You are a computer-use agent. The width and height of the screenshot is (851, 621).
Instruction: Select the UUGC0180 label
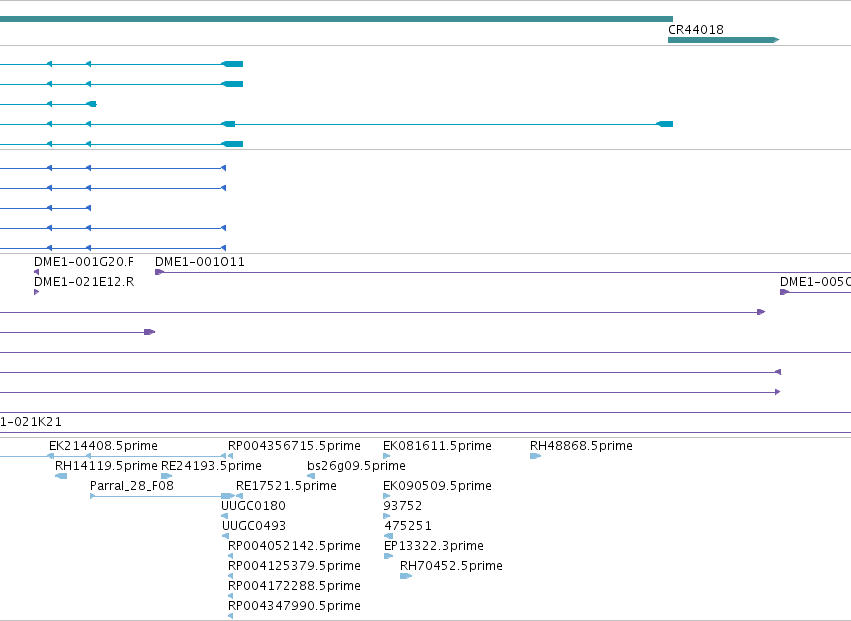pyautogui.click(x=253, y=506)
